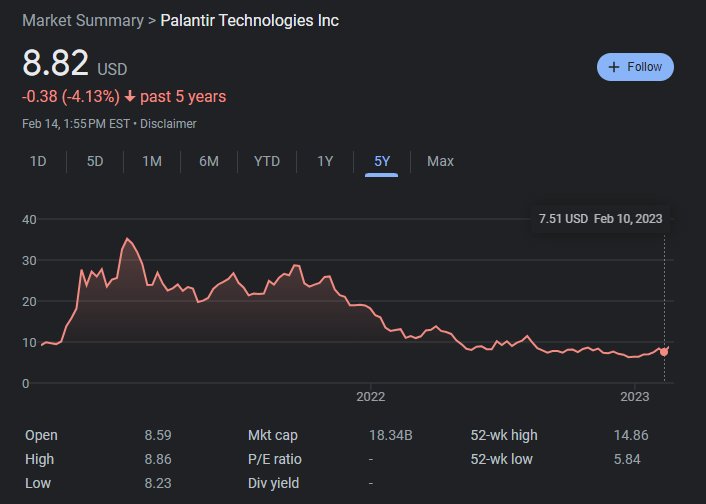
Task: Click the 30 y-axis label
Action: (29, 261)
